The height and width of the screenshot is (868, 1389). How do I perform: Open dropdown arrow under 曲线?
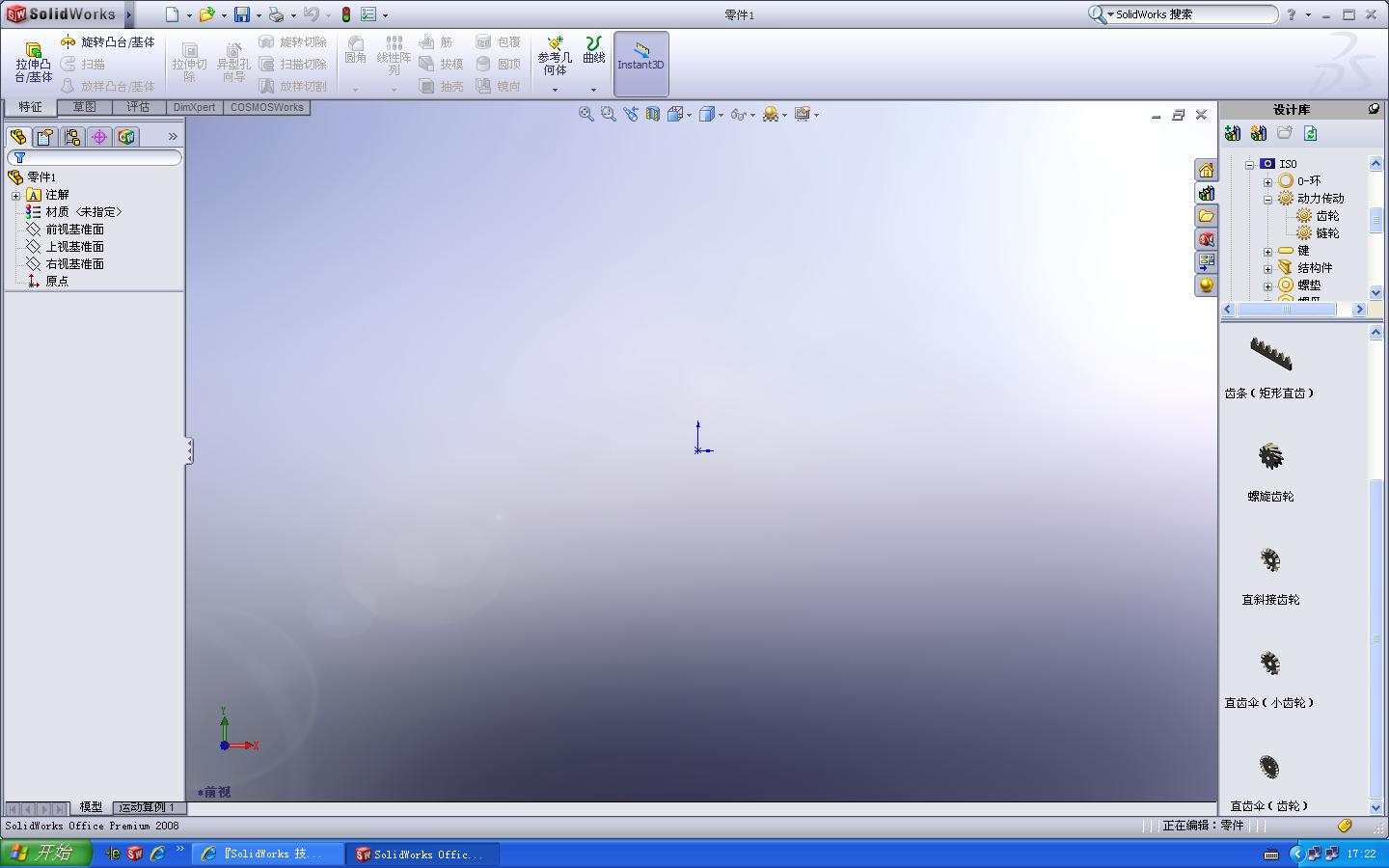coord(593,90)
